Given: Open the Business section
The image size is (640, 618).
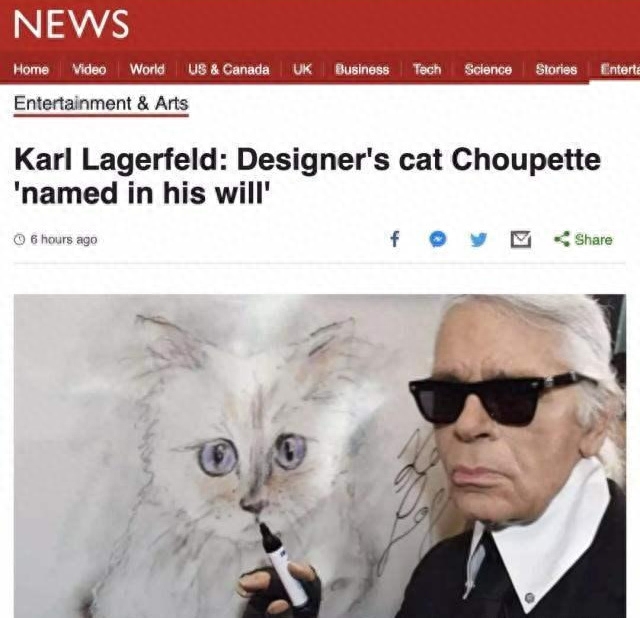Looking at the screenshot, I should (x=362, y=69).
